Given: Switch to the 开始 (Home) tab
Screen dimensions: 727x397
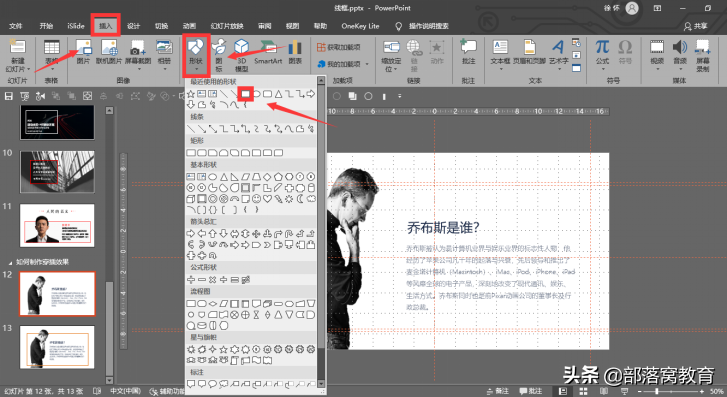Looking at the screenshot, I should (x=46, y=26).
